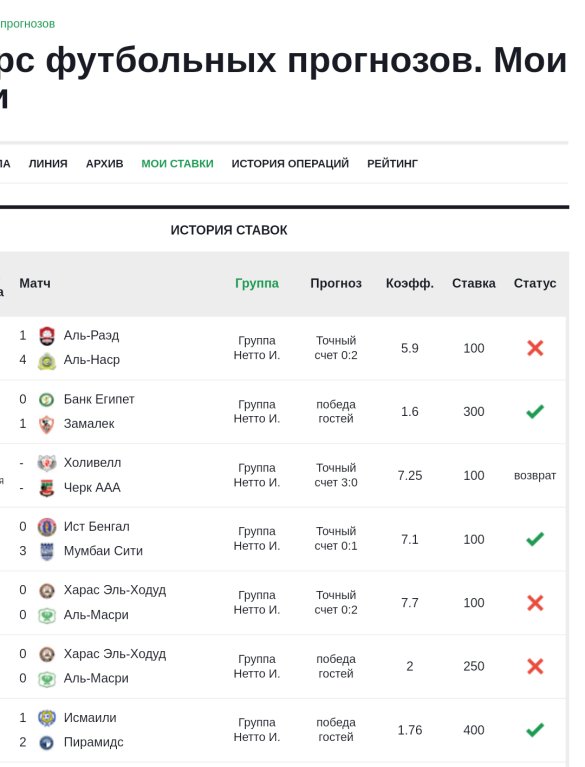Open the Холивелл team name link
Screen dimensions: 585x767
click(92, 463)
